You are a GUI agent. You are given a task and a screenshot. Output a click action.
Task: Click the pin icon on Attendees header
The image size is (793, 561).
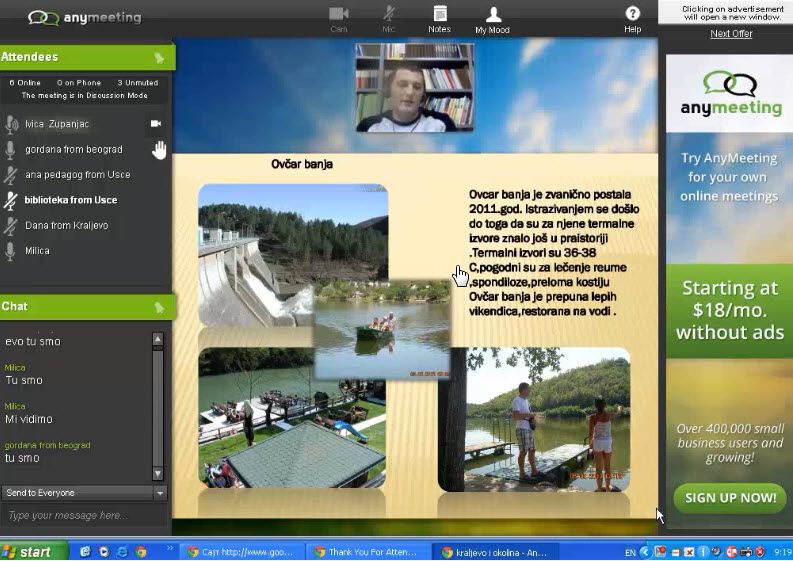click(x=158, y=58)
